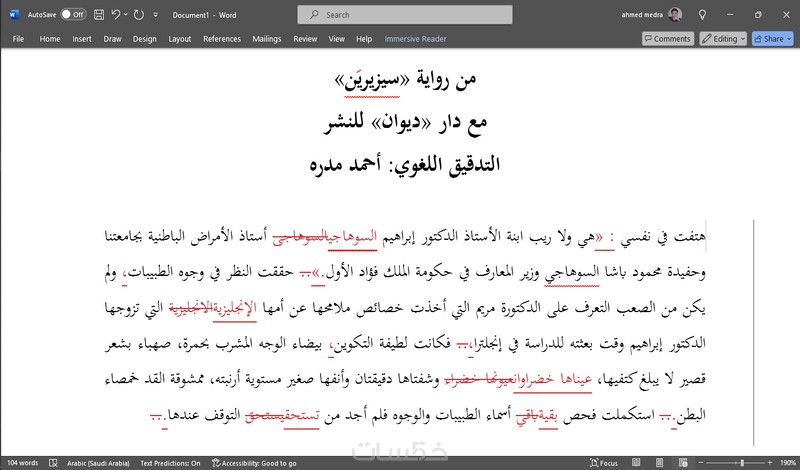Select the Draw ribbon tab

click(x=112, y=39)
